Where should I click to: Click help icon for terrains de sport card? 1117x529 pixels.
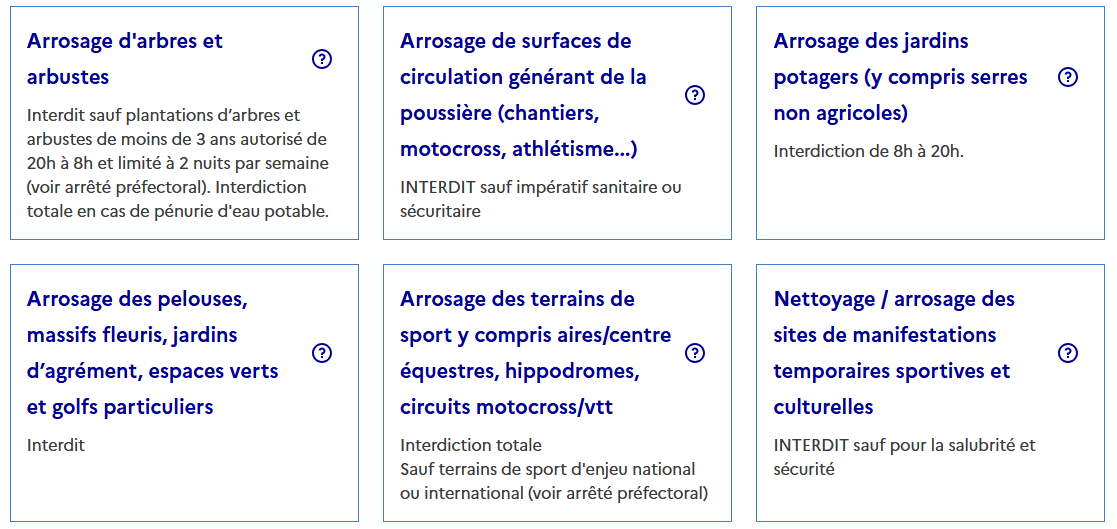695,353
